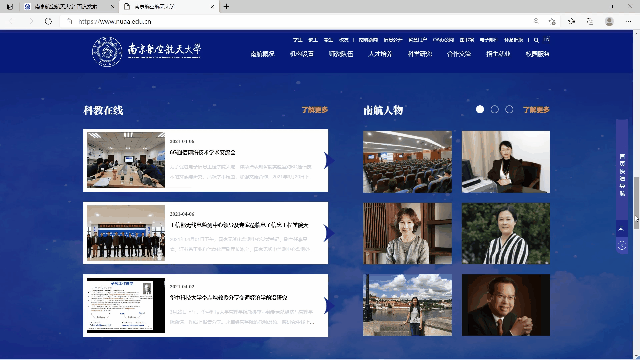This screenshot has height=360, width=640.
Task: Close the active second browser tab
Action: (212, 7)
